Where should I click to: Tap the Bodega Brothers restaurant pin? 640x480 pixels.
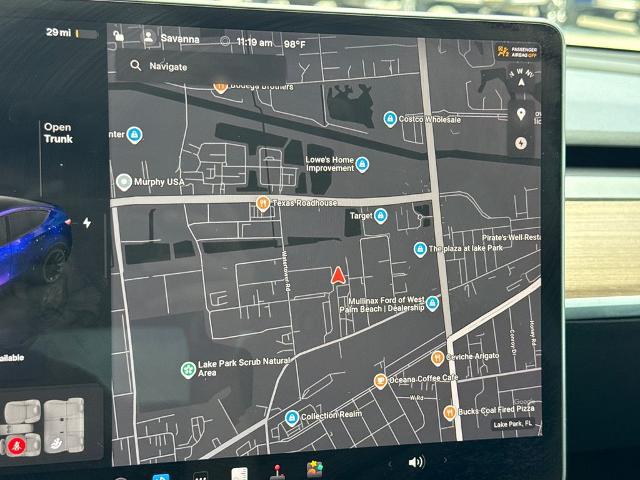pos(220,87)
